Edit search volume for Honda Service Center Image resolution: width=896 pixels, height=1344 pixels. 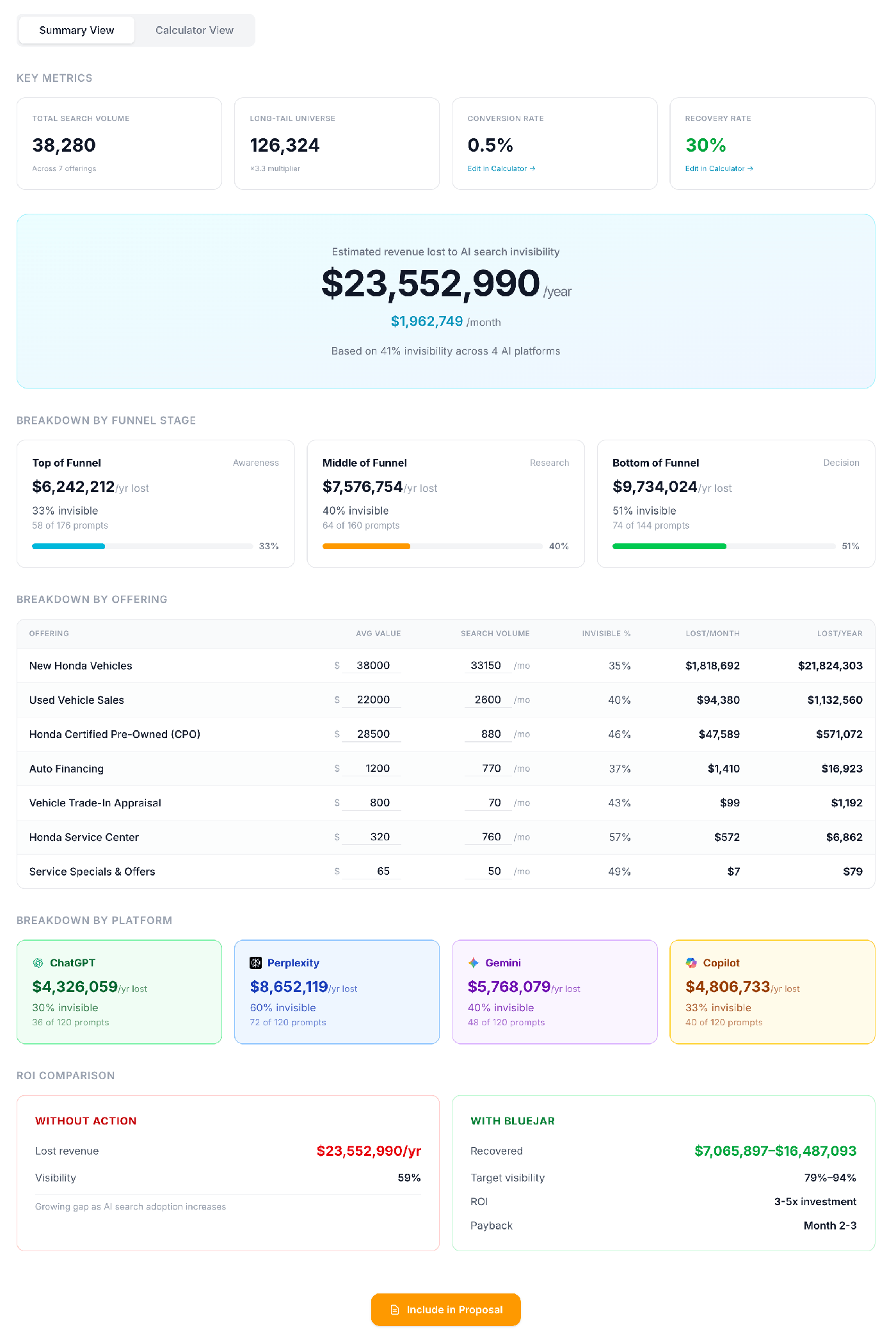pyautogui.click(x=488, y=836)
